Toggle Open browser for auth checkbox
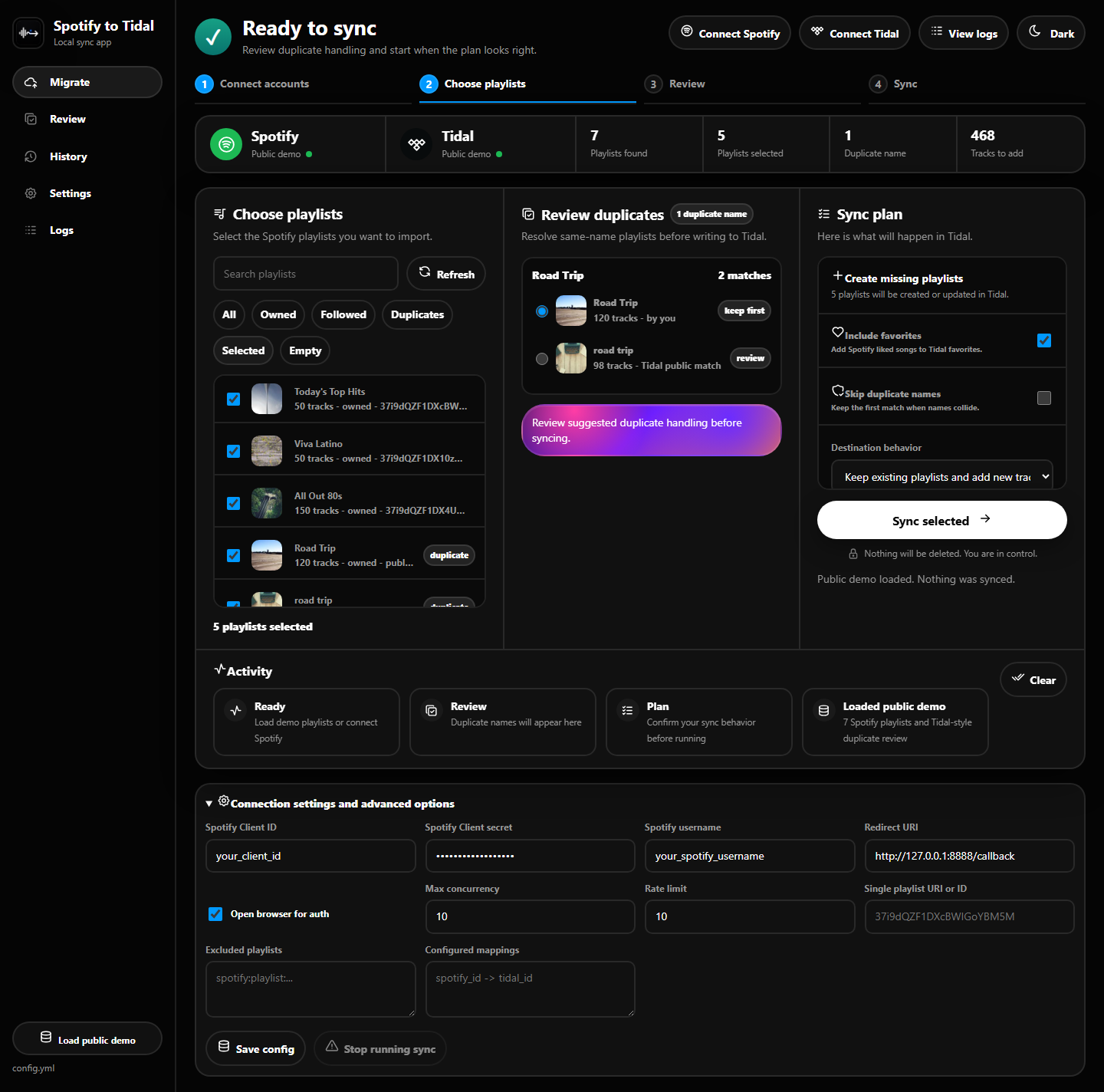 tap(215, 914)
